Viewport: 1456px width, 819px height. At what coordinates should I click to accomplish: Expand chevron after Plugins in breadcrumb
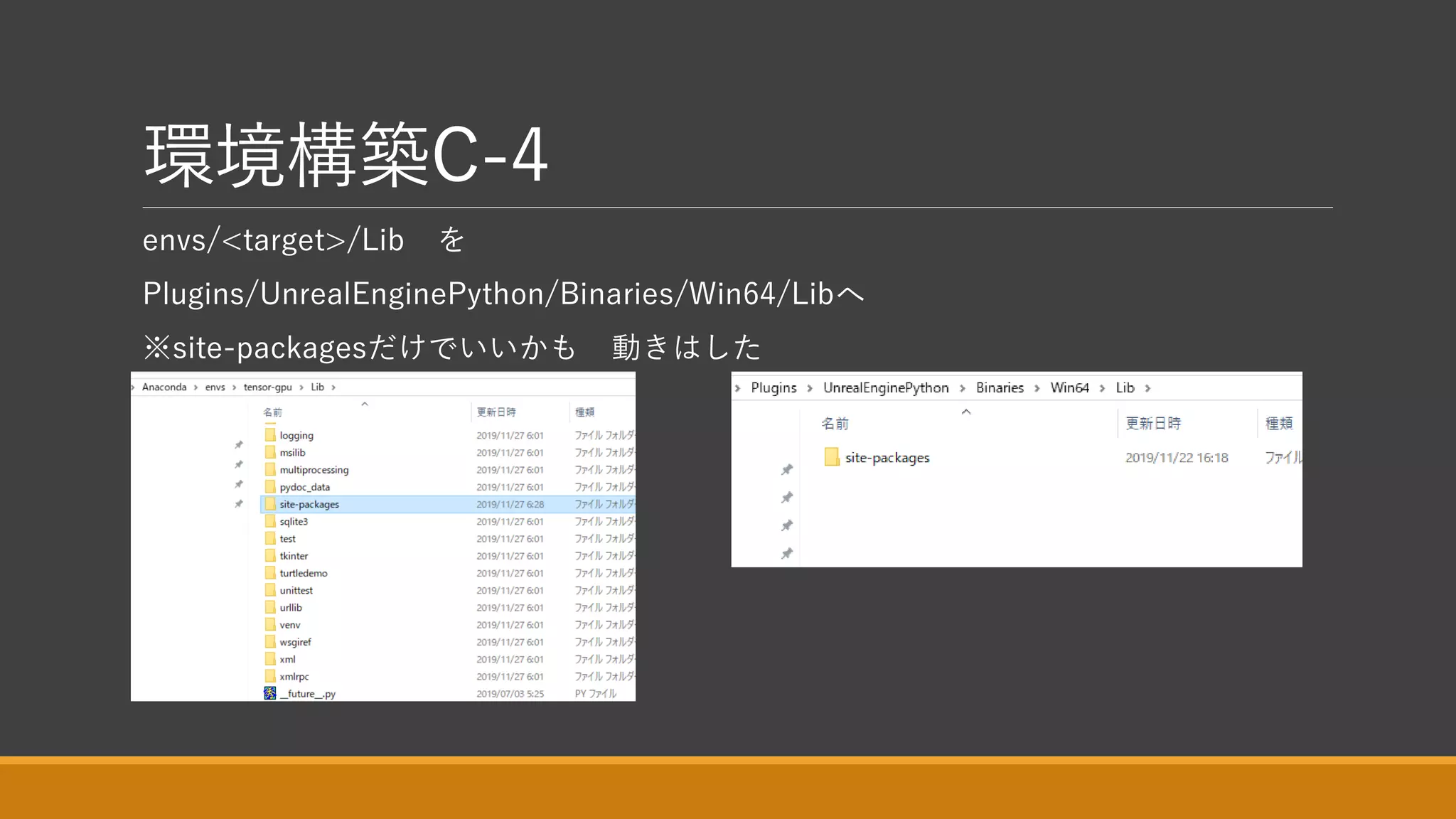(810, 388)
